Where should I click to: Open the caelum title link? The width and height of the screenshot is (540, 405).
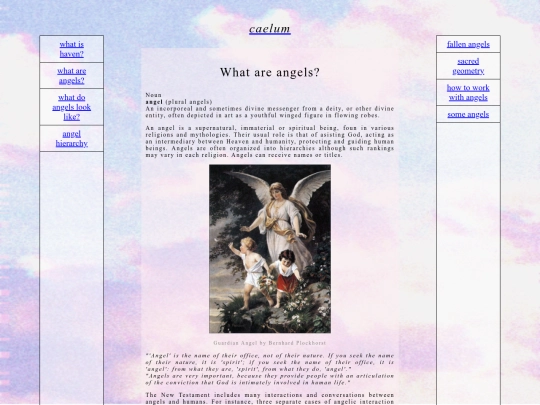coord(270,29)
